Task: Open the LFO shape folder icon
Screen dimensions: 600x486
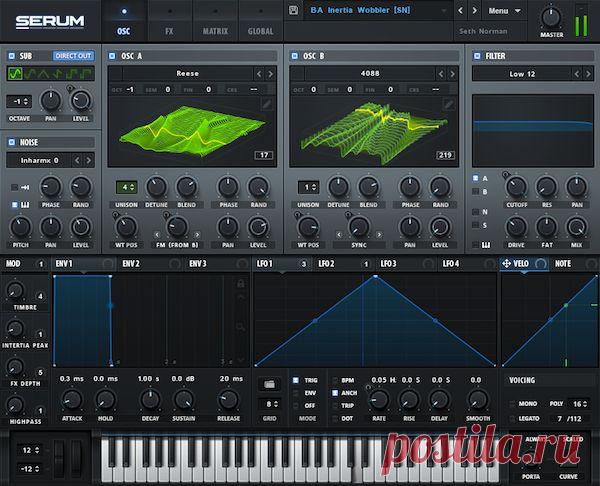Action: (x=269, y=384)
